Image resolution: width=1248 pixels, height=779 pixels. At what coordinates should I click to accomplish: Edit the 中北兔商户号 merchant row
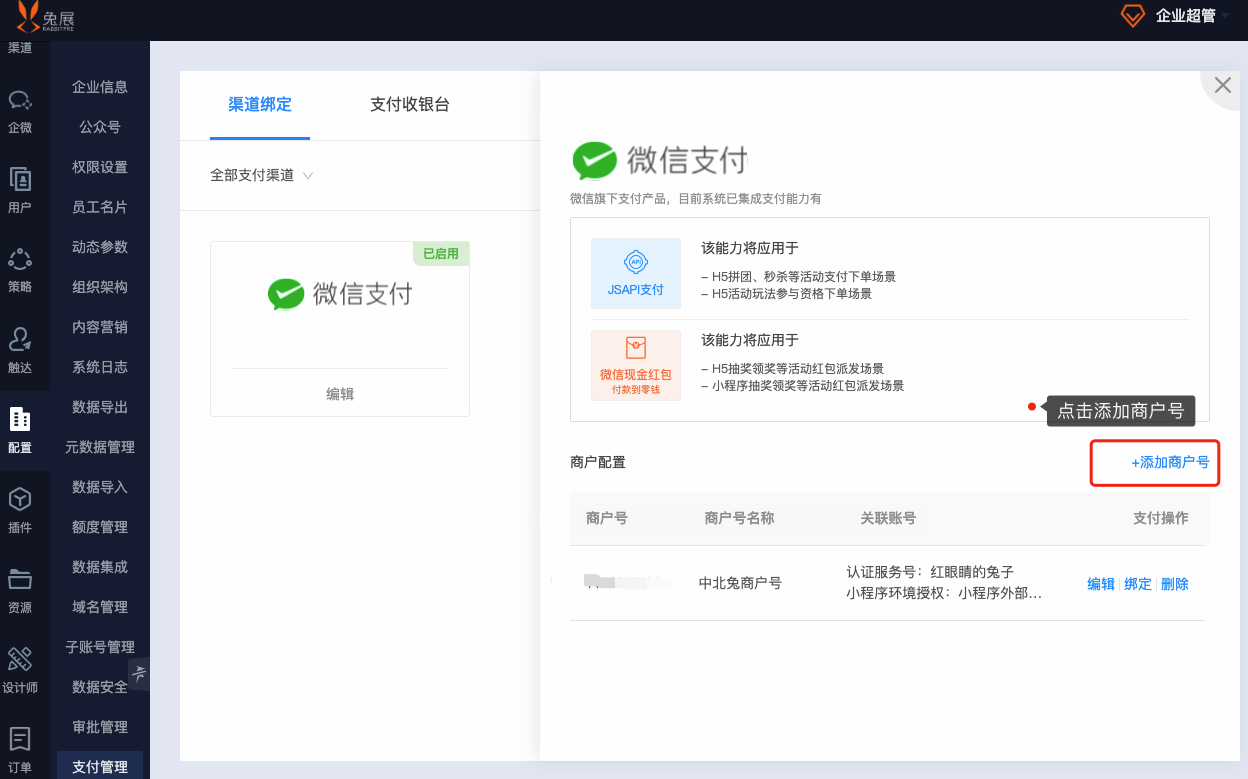tap(1101, 584)
